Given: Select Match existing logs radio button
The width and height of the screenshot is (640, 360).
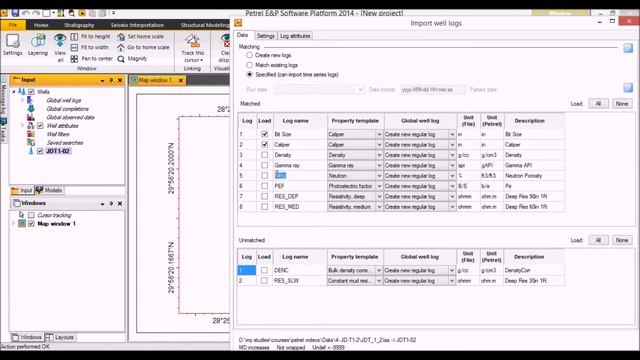Looking at the screenshot, I should [x=249, y=65].
